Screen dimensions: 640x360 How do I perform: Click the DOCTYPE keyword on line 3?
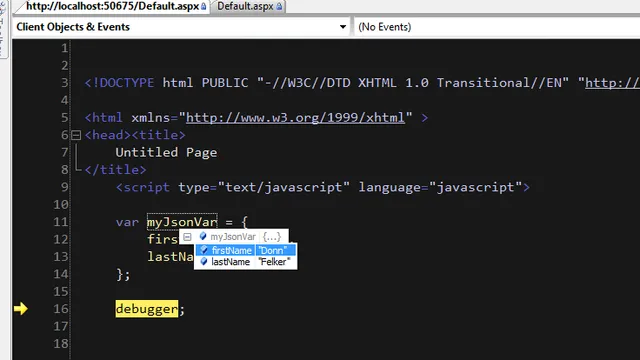point(127,83)
